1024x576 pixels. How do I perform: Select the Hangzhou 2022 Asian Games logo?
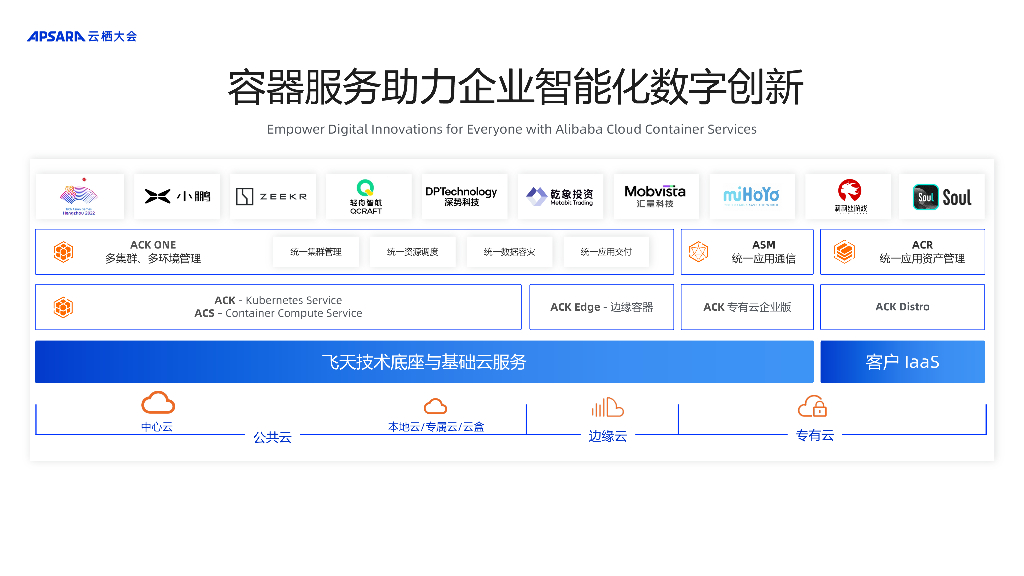tap(79, 196)
